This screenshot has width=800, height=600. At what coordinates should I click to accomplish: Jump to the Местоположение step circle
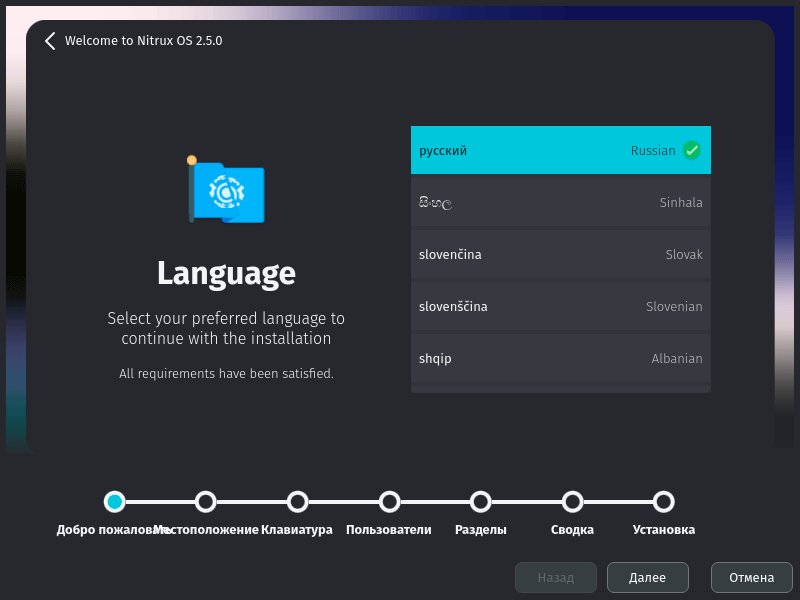tap(206, 502)
